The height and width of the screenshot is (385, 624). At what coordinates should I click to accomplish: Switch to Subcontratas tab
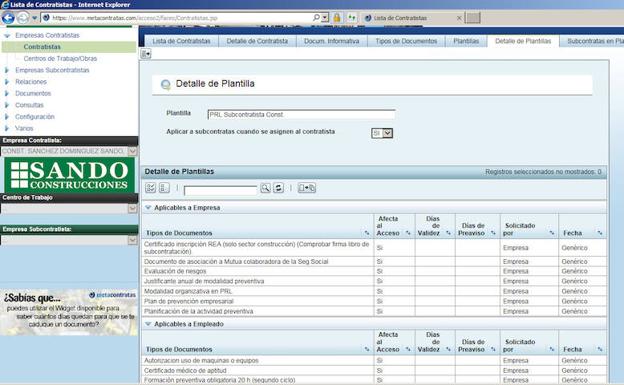592,41
